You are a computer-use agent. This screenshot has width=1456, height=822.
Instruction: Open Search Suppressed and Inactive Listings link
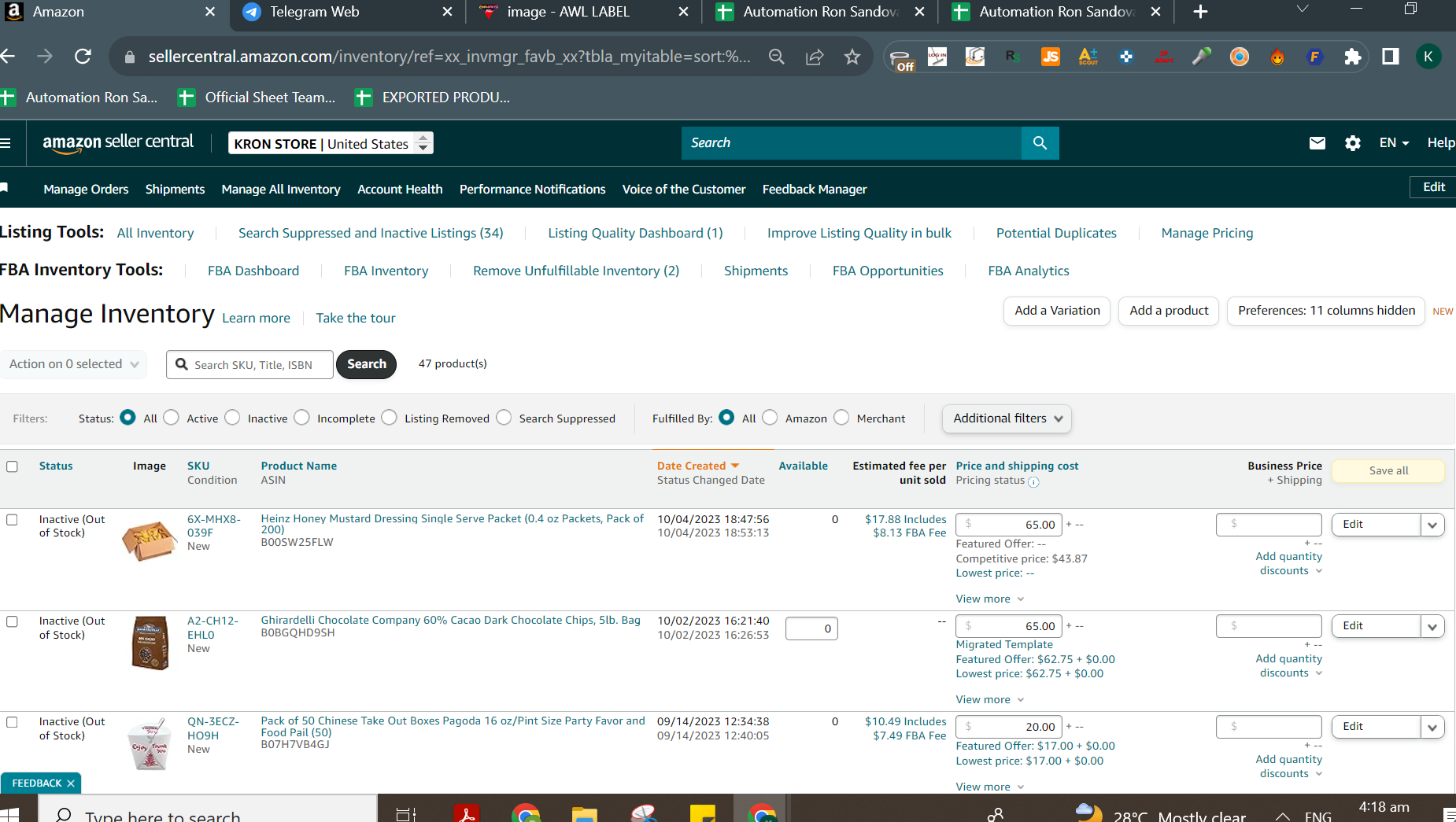tap(371, 234)
